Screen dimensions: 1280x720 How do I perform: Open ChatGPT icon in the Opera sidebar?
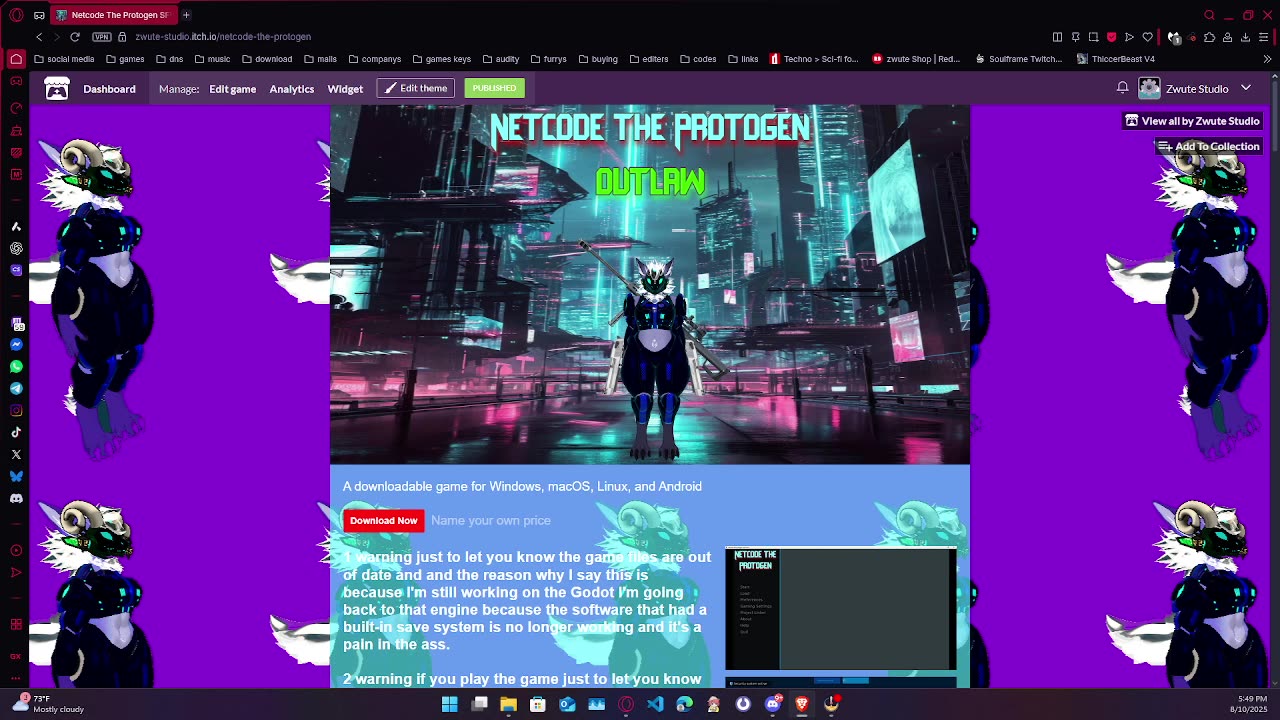(16, 248)
